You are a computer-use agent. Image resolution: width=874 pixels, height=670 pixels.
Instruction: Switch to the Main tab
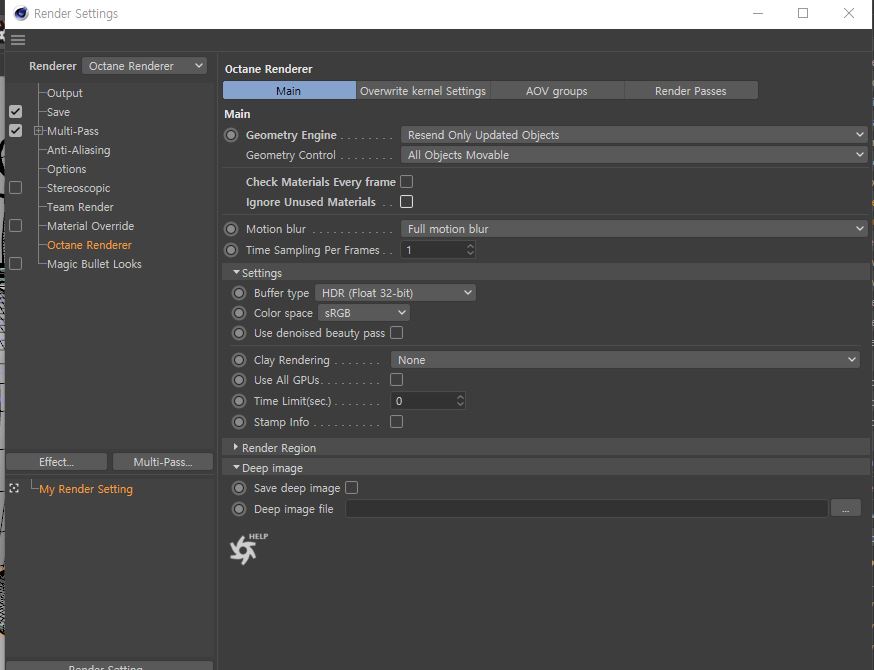click(x=289, y=91)
